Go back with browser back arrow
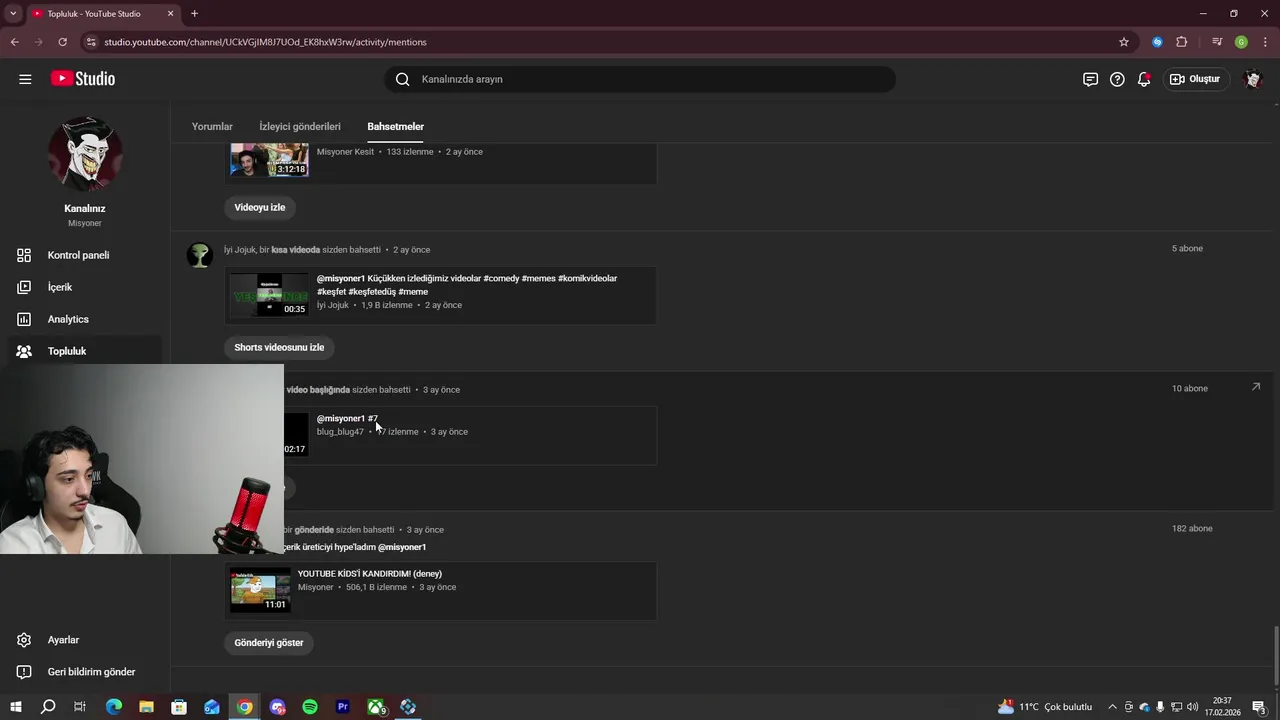 [x=15, y=42]
